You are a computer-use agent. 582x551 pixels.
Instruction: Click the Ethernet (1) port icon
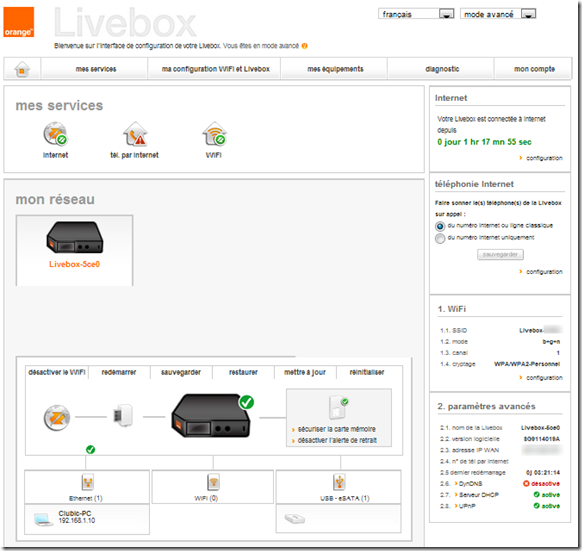(88, 482)
